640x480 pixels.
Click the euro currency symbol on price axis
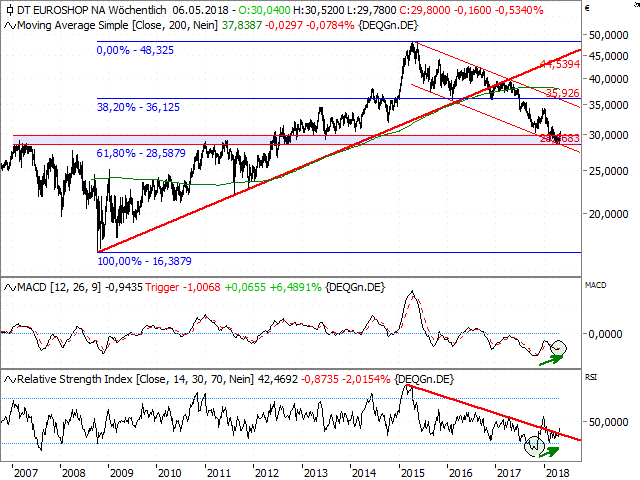coord(587,8)
